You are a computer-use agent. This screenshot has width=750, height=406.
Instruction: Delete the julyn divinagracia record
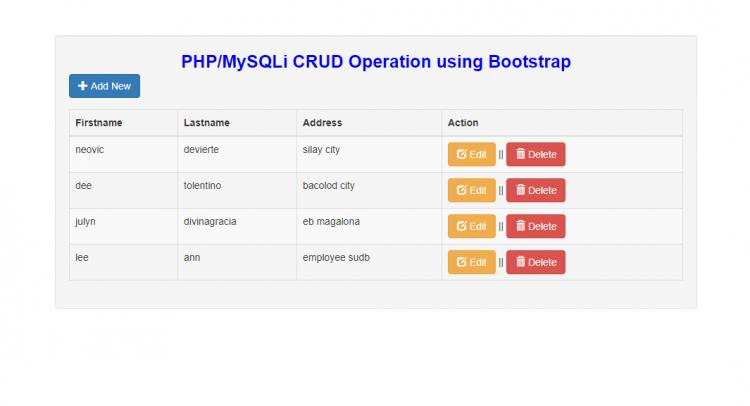pos(536,226)
